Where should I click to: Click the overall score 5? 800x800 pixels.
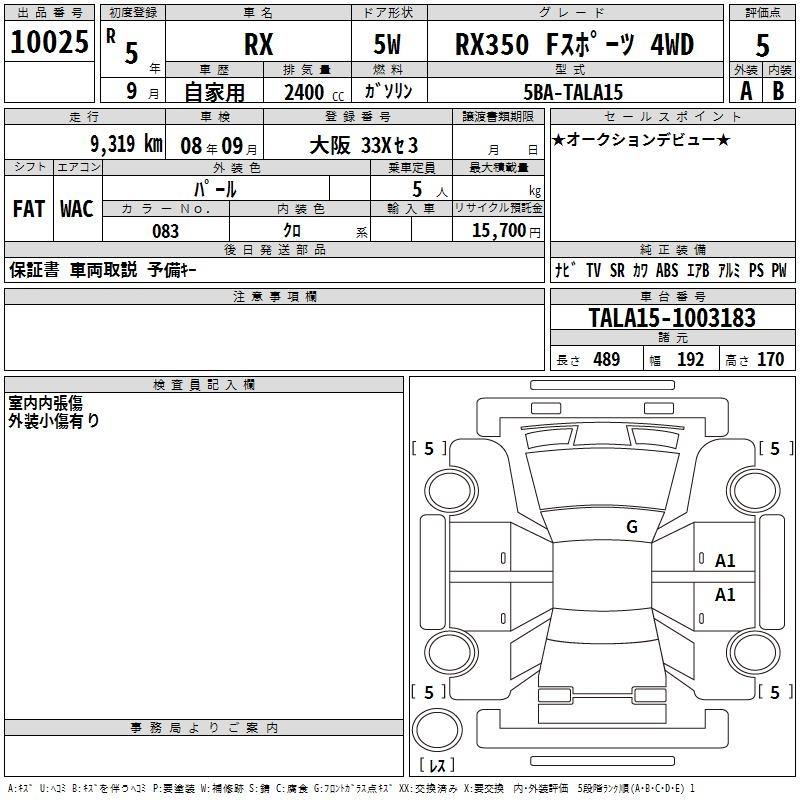click(x=762, y=46)
